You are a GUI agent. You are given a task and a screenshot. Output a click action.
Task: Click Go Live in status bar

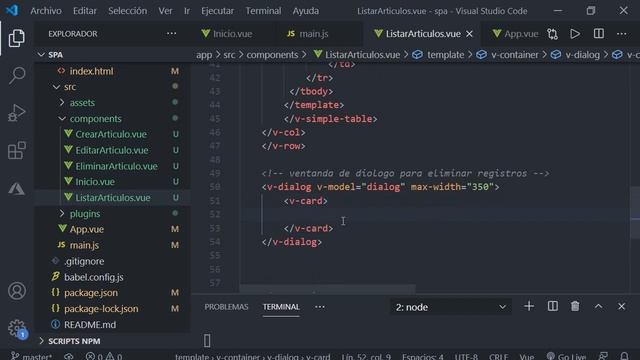(567, 356)
